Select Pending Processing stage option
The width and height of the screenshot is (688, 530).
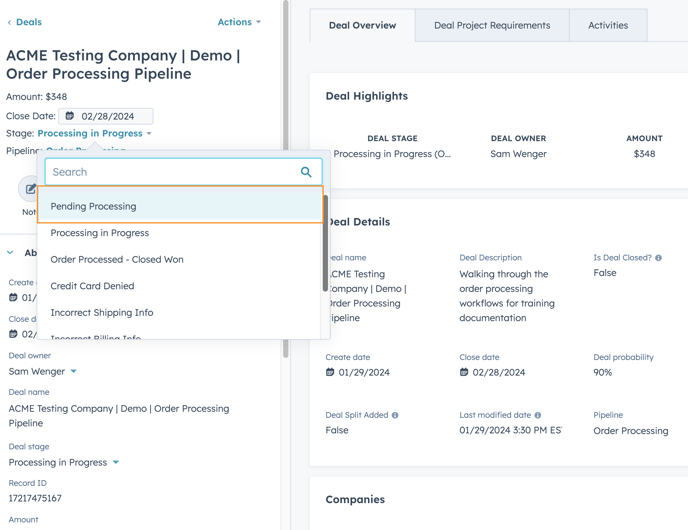(x=180, y=206)
